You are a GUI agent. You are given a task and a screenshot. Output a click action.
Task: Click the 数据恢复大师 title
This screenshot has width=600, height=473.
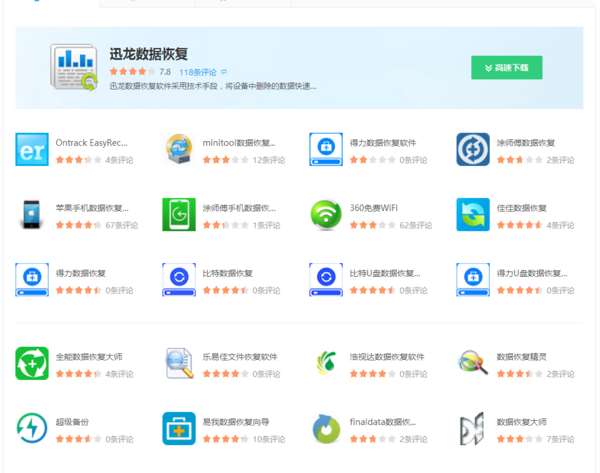522,422
